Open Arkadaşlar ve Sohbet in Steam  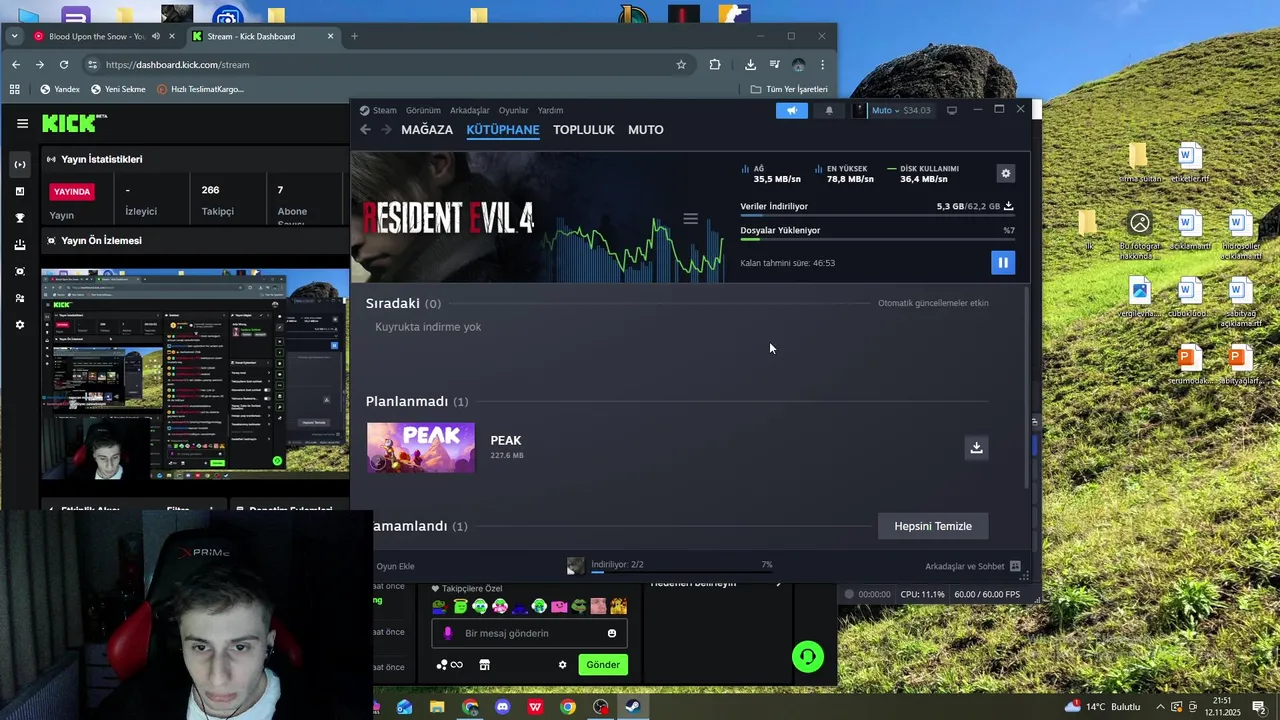pyautogui.click(x=972, y=566)
